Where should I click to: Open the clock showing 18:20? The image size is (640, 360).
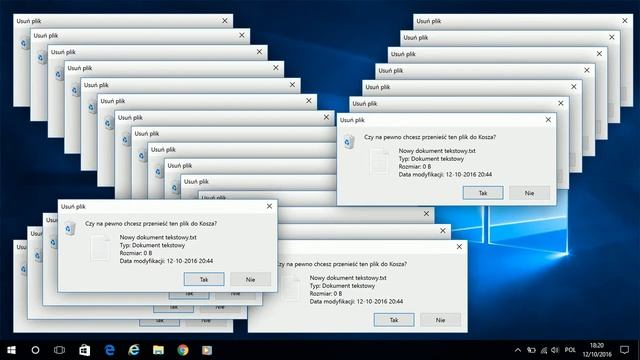point(597,350)
